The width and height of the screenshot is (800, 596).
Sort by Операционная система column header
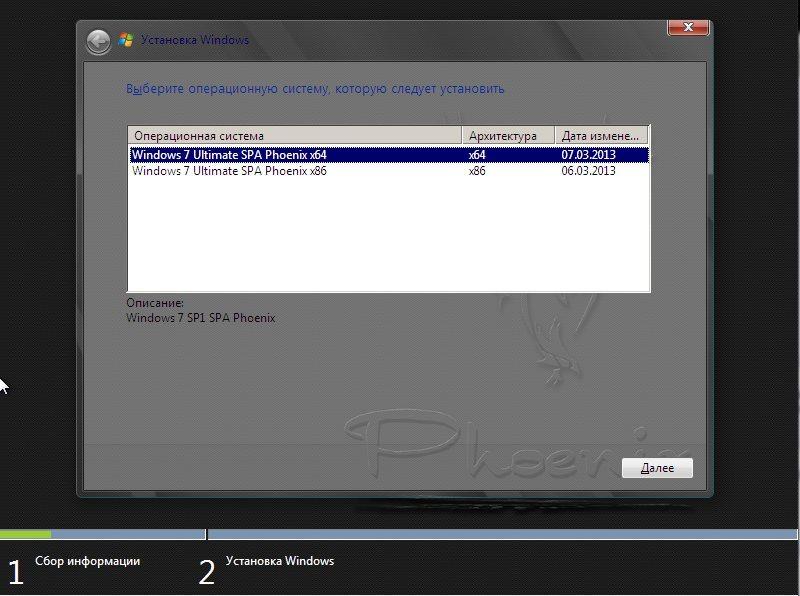(x=295, y=136)
